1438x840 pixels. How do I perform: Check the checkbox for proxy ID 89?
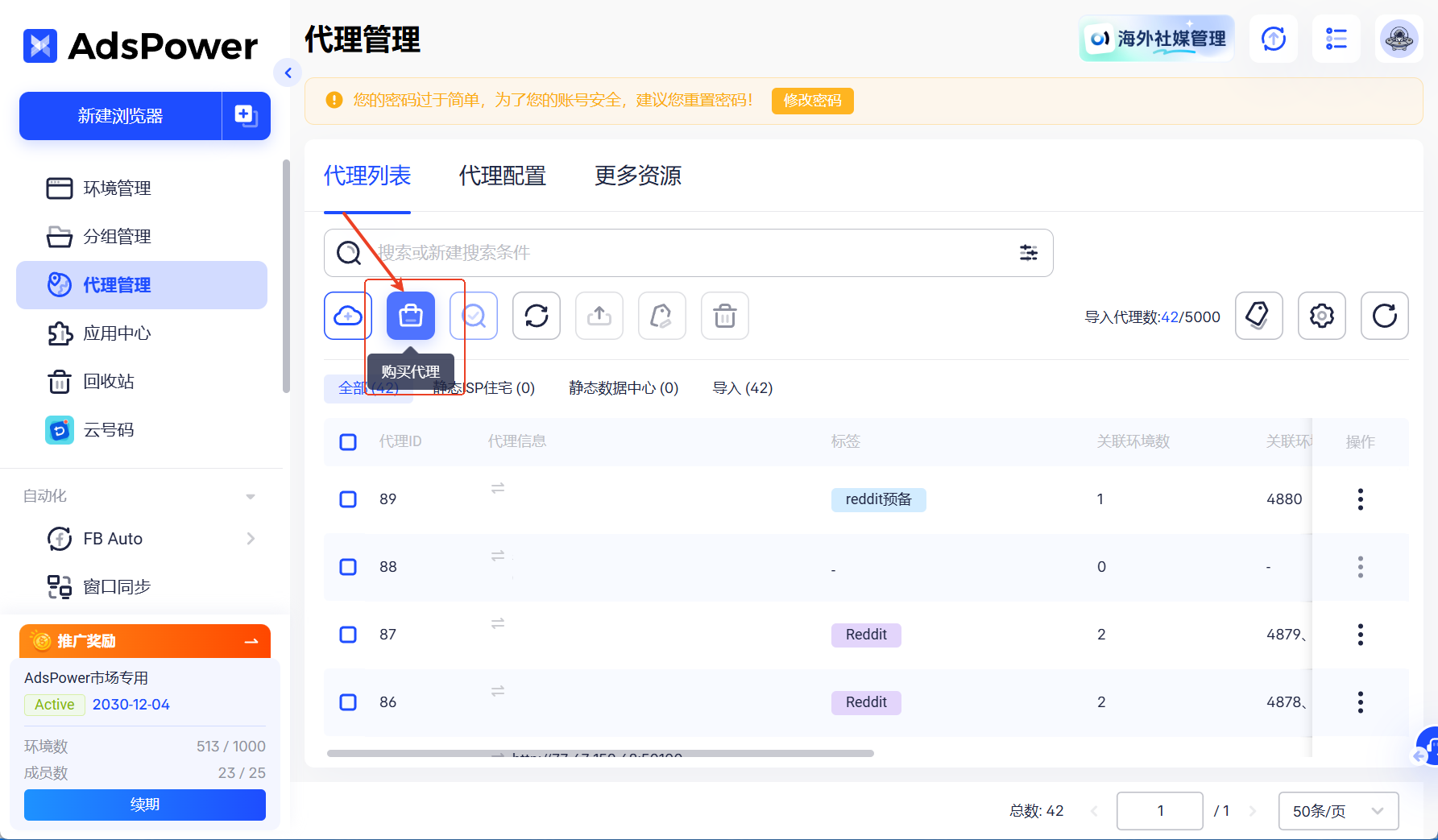(348, 499)
